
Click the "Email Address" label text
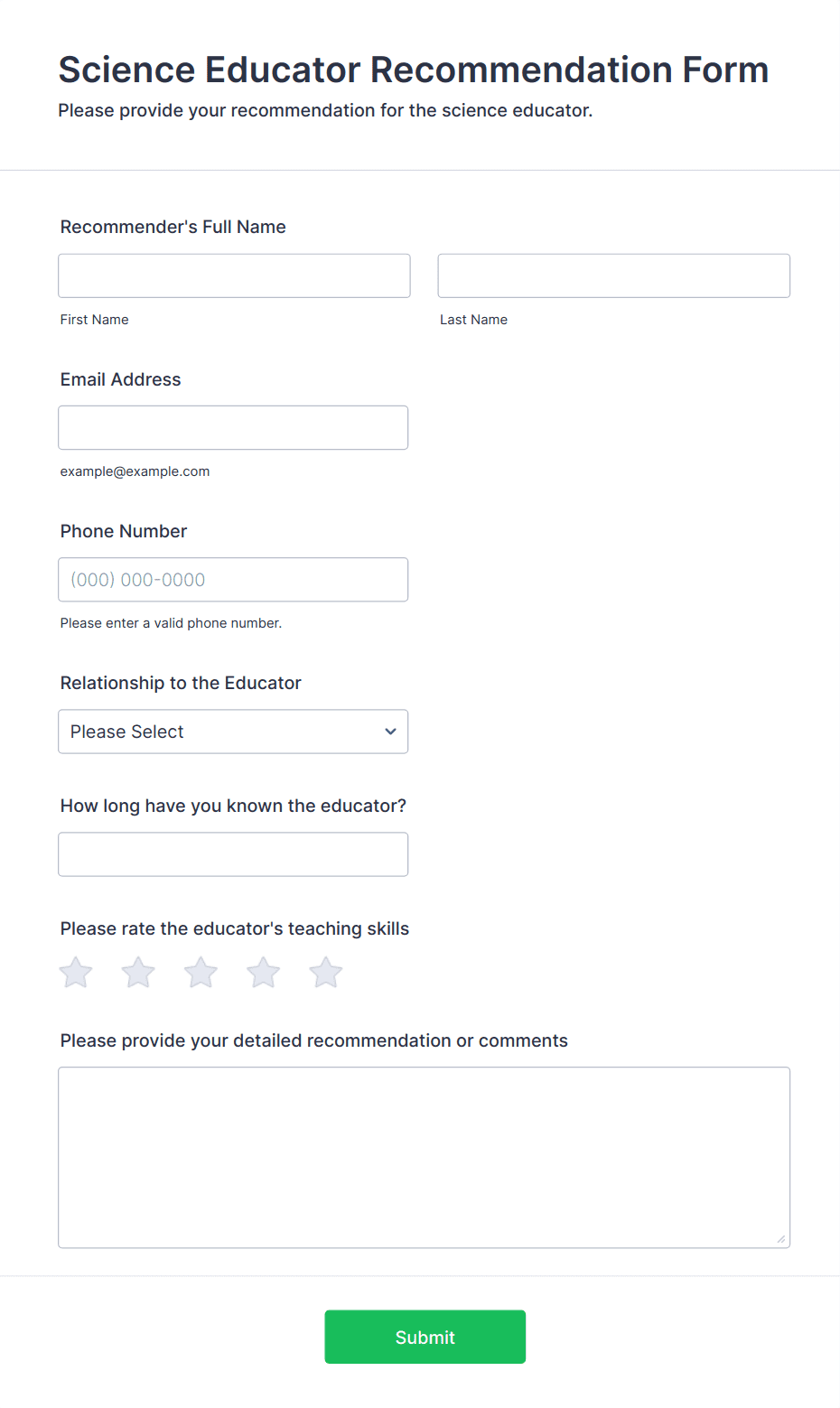120,379
